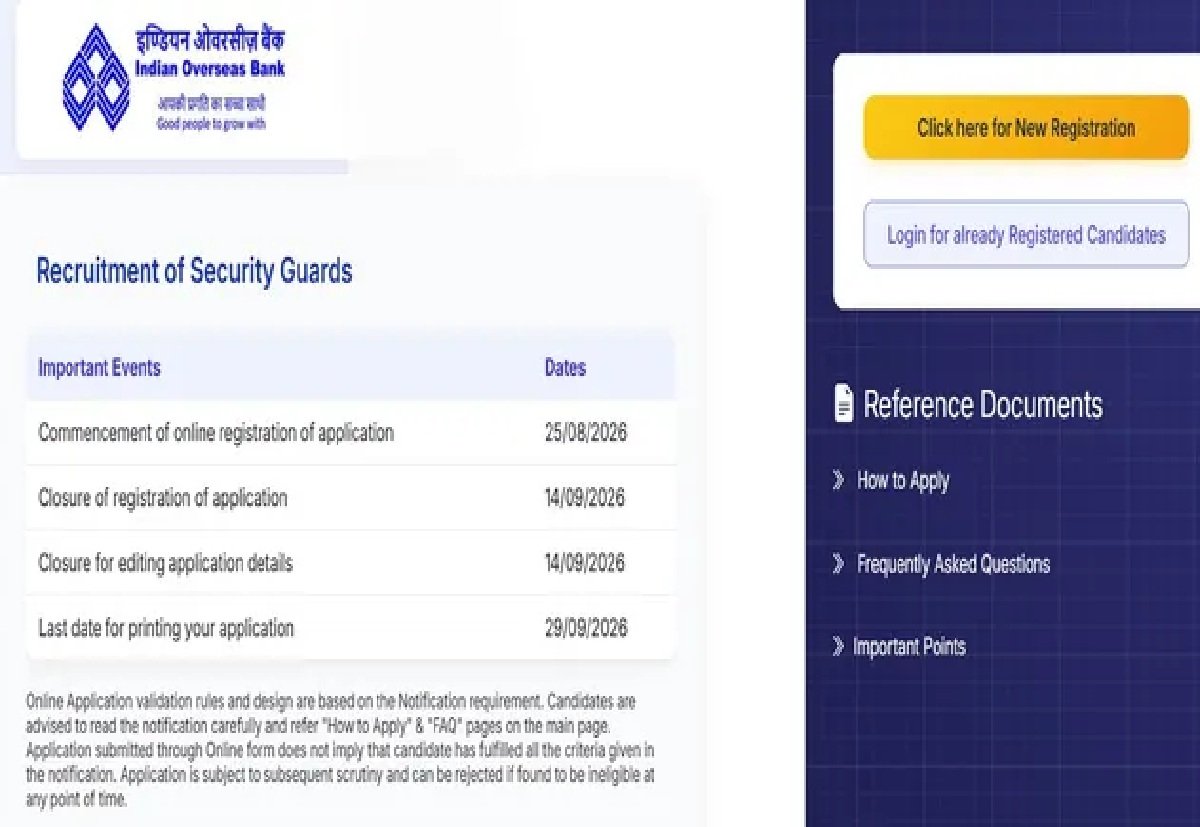Click the chevron beside Important Points

click(838, 647)
